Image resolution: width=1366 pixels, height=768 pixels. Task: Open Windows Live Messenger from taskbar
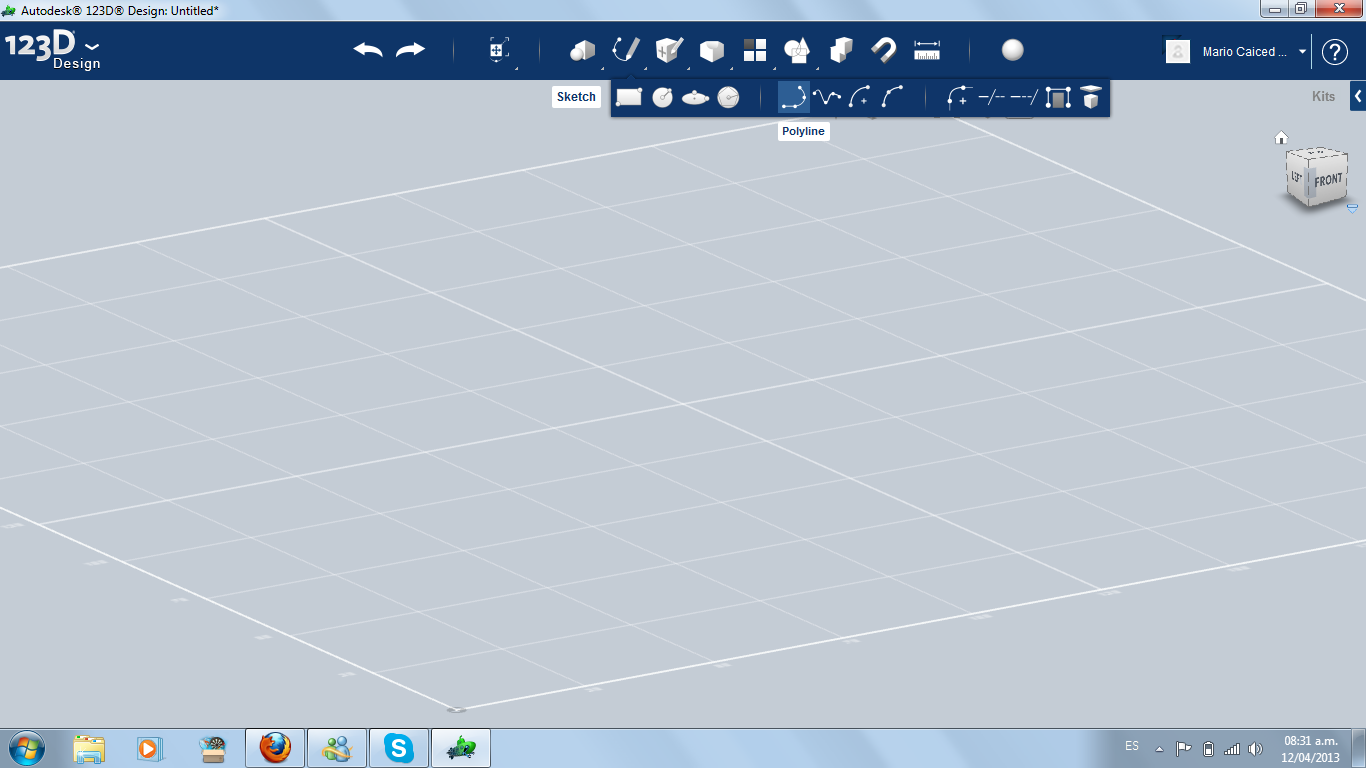pyautogui.click(x=337, y=748)
